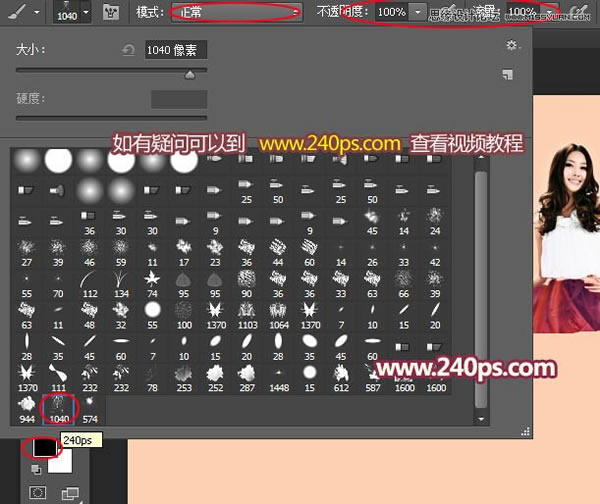Image resolution: width=600 pixels, height=504 pixels.
Task: Click the white background color swatch
Action: (61, 462)
